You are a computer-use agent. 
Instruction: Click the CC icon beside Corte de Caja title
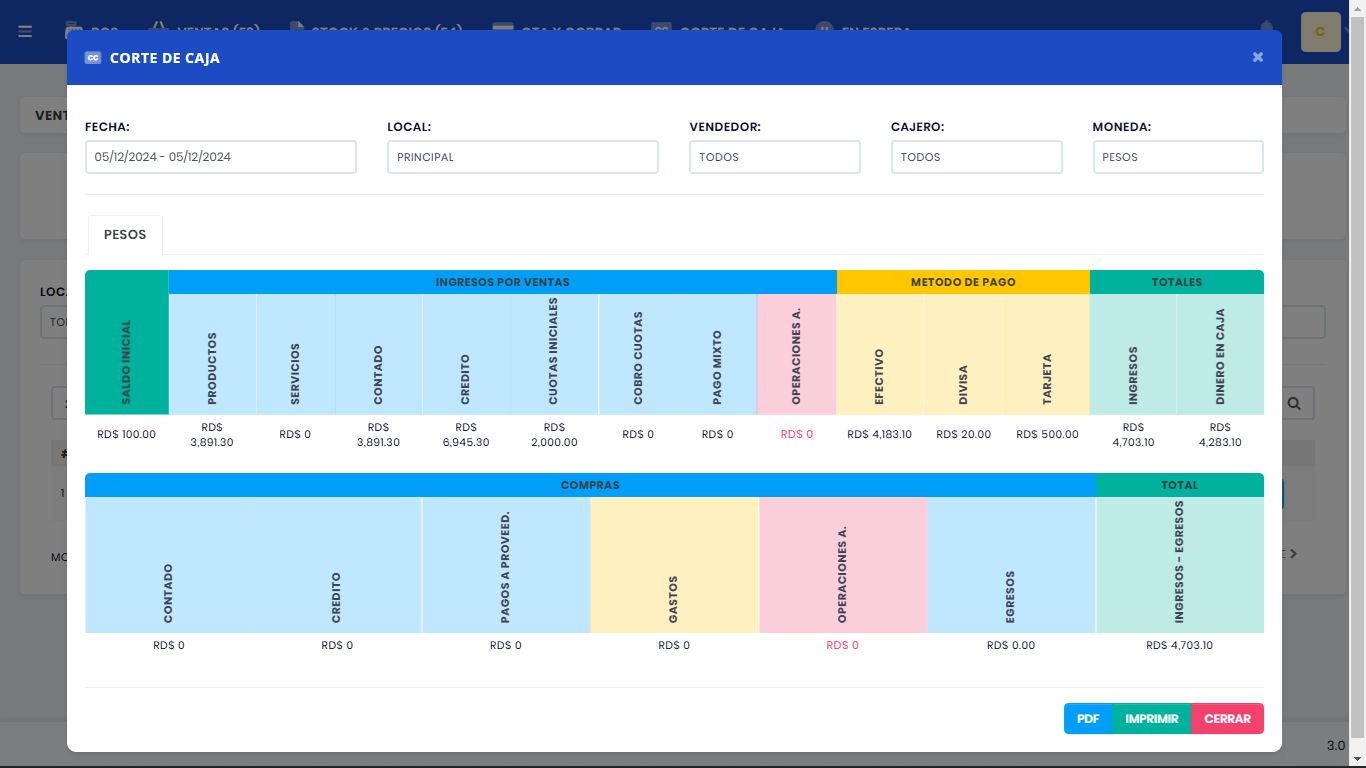pos(93,58)
